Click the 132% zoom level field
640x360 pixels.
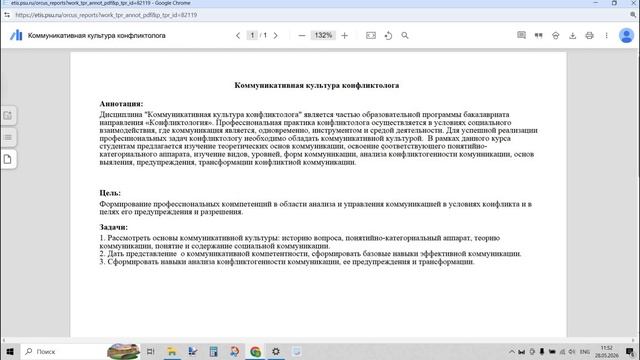(x=323, y=36)
